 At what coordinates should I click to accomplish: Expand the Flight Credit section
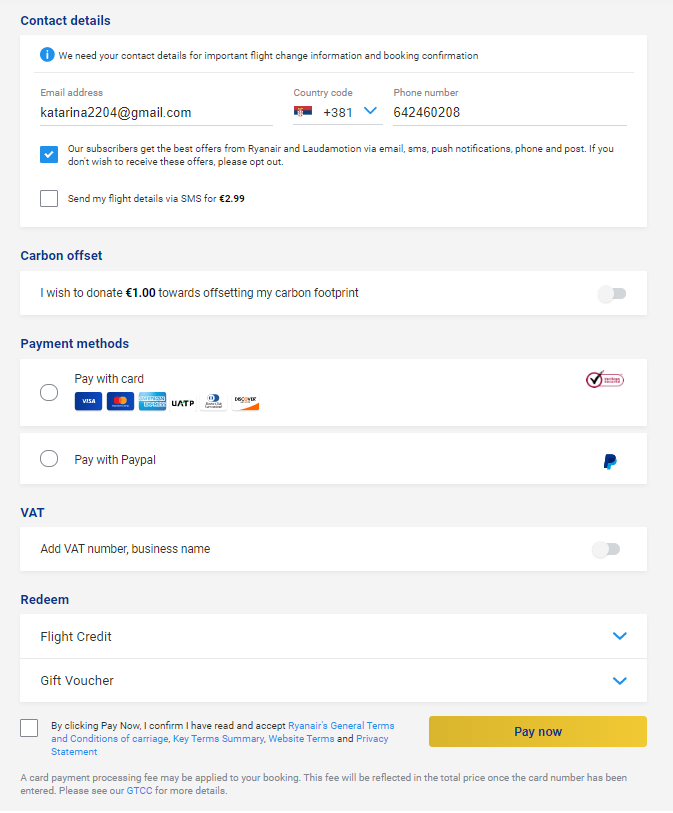[333, 636]
